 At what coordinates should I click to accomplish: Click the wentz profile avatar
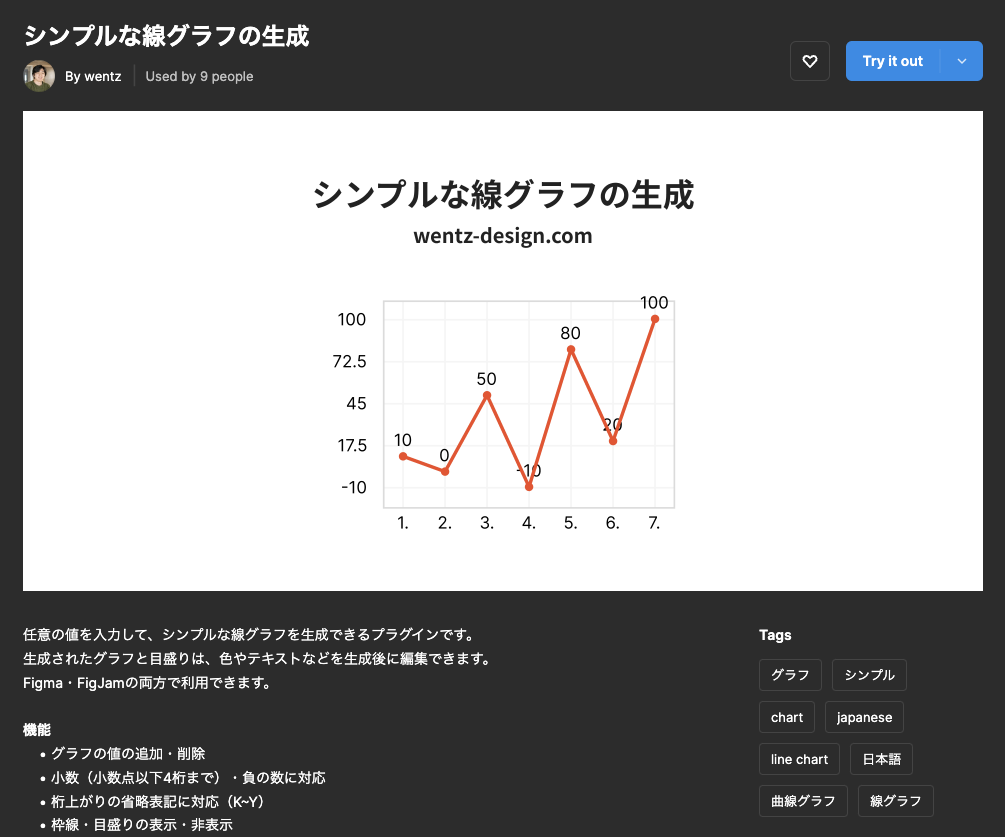(x=38, y=76)
